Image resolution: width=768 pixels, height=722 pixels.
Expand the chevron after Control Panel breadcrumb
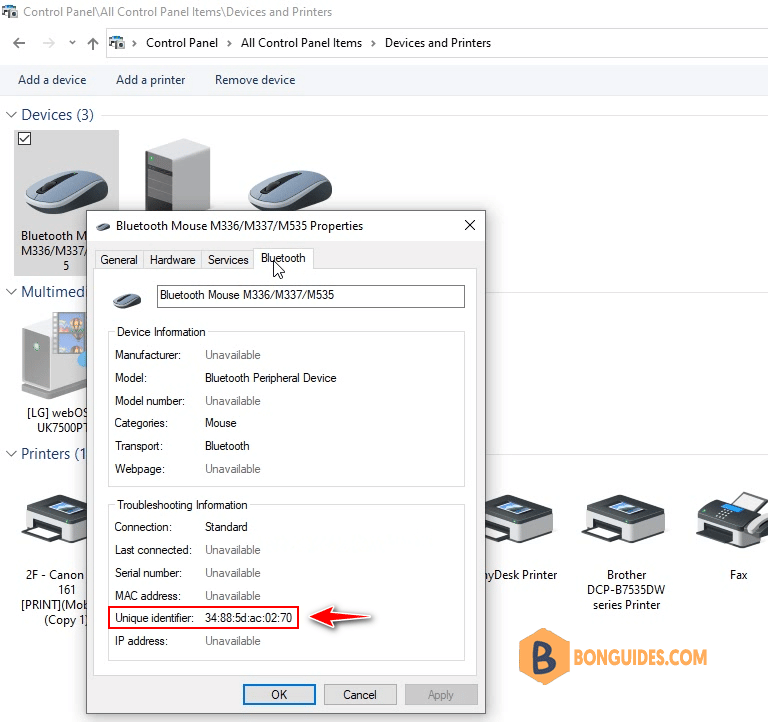coord(229,44)
